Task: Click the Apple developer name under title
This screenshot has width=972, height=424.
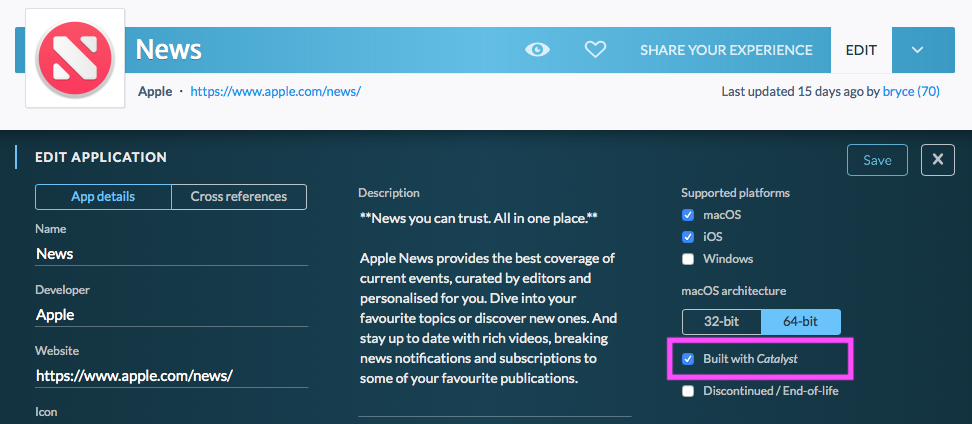Action: 155,92
